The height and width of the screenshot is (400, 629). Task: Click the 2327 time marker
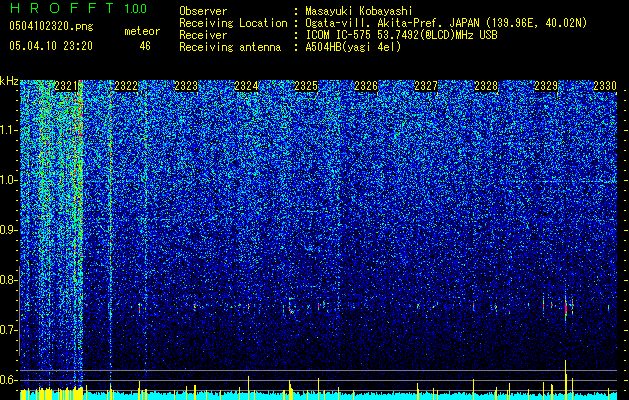click(x=426, y=86)
